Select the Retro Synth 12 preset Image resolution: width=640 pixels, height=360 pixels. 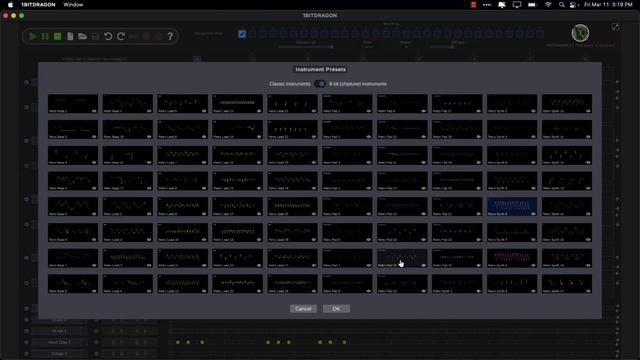tap(567, 155)
